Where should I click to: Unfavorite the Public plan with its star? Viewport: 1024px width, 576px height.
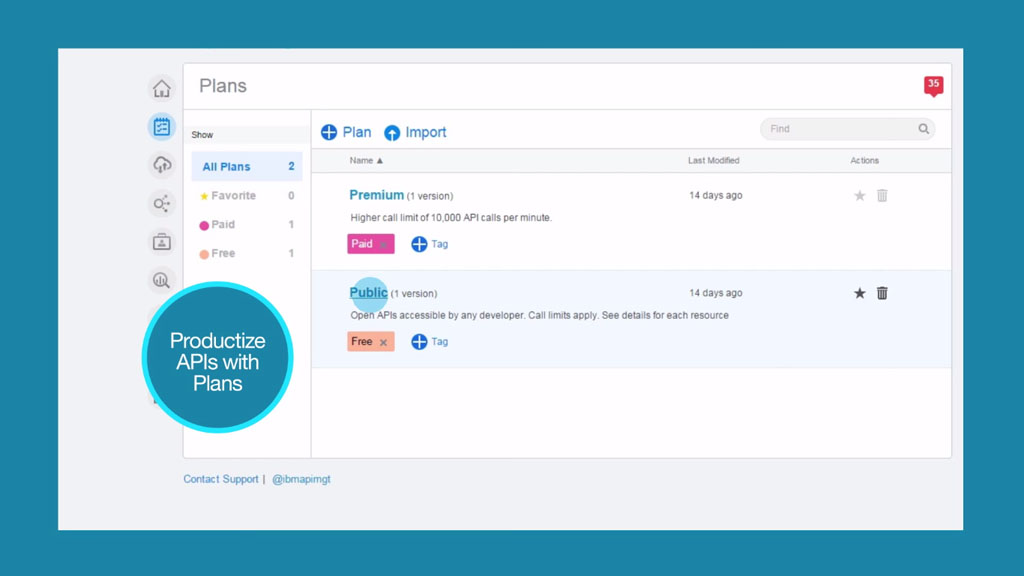pos(859,293)
